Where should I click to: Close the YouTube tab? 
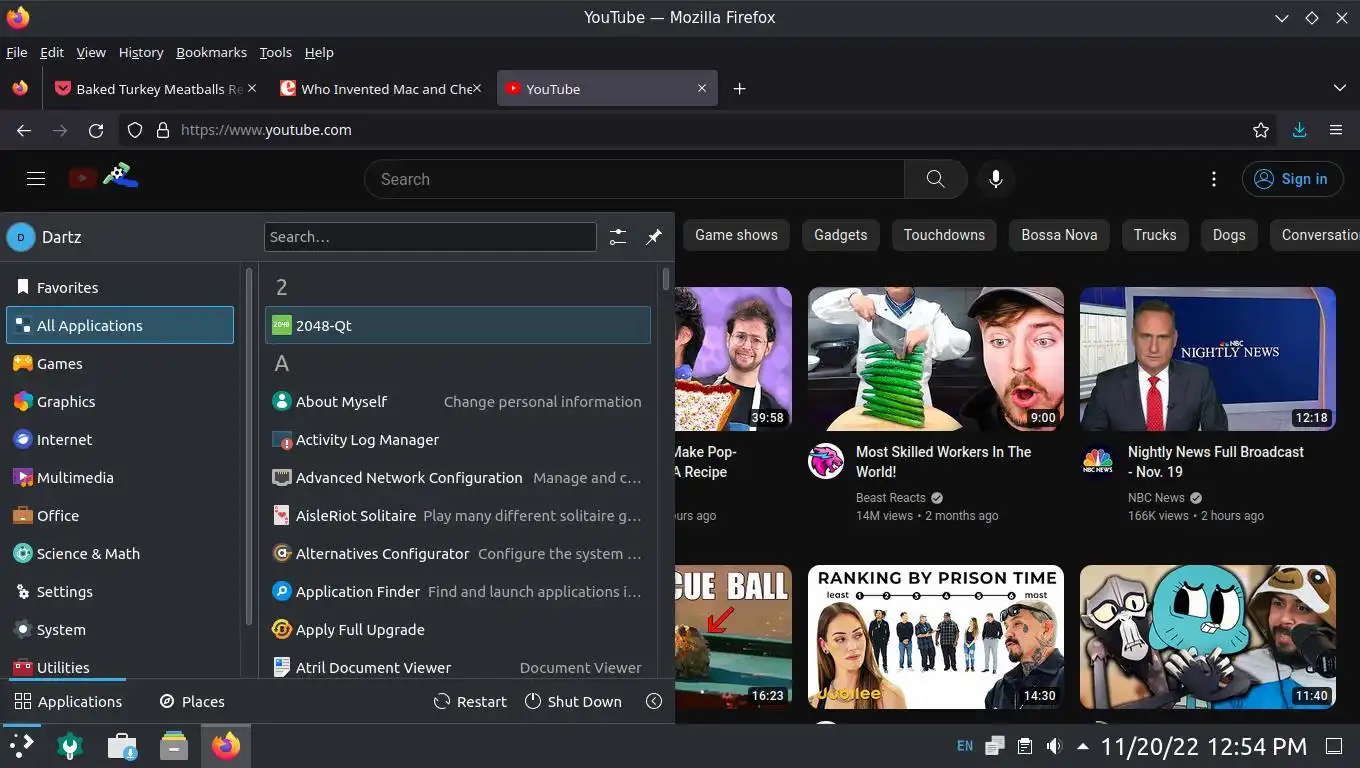click(702, 89)
